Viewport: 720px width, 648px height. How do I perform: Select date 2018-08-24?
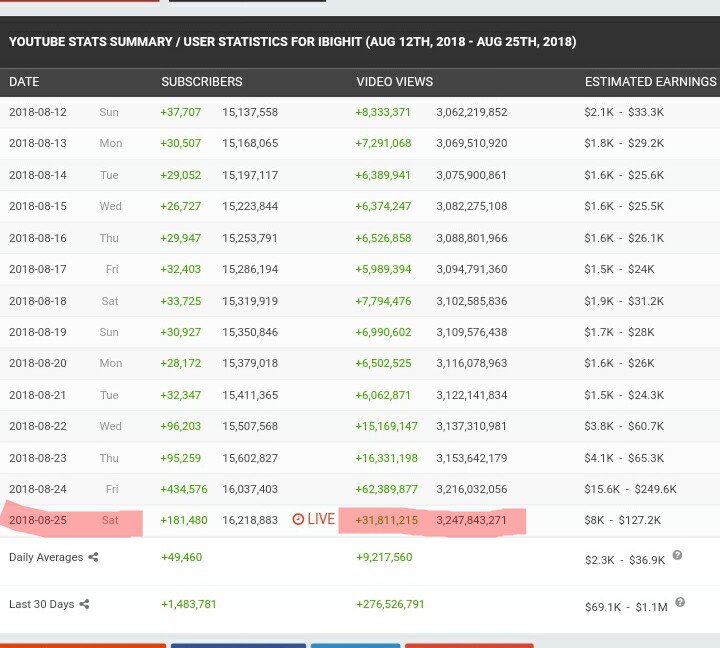coord(38,489)
